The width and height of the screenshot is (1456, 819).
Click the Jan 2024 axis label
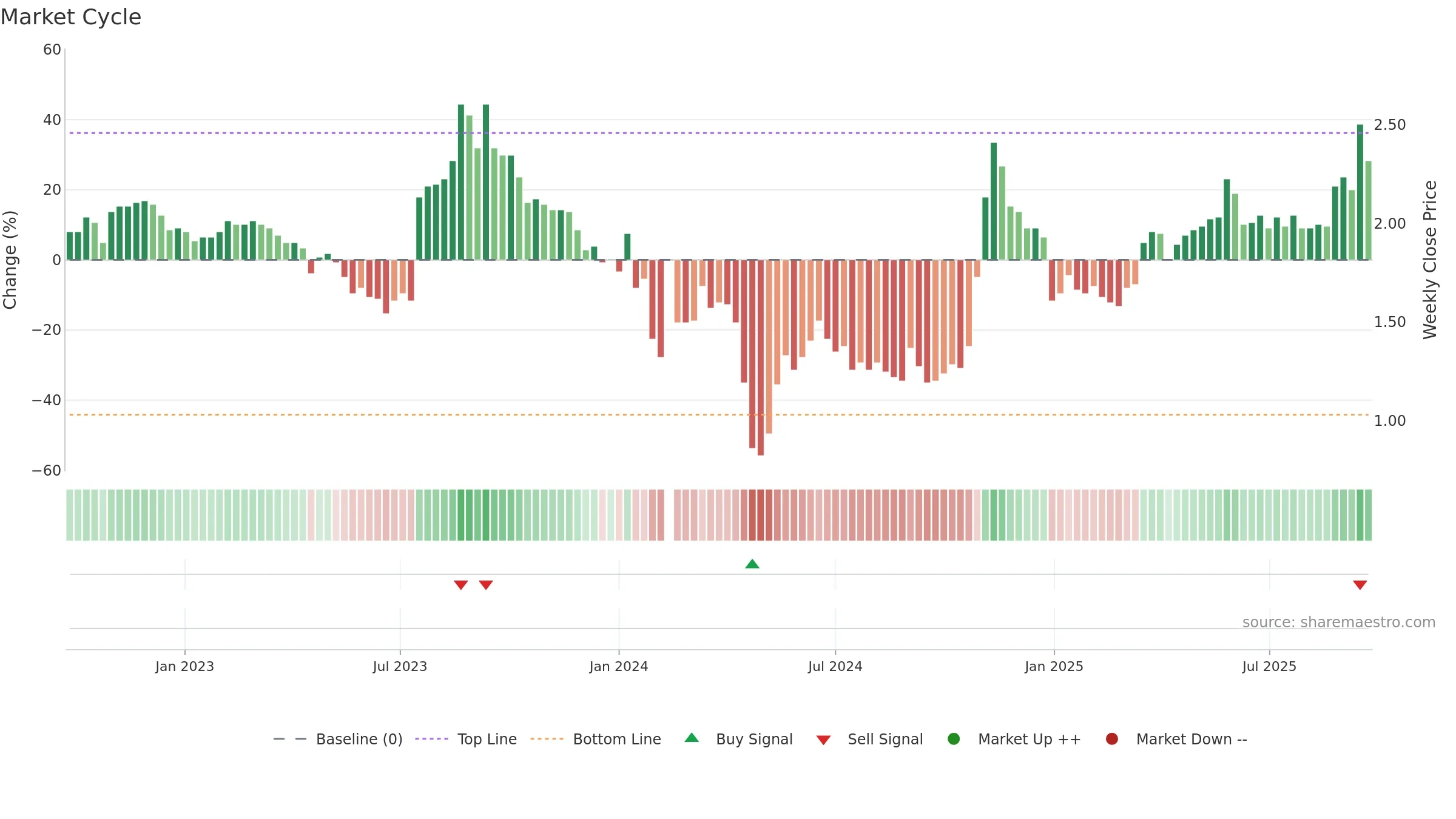[619, 666]
